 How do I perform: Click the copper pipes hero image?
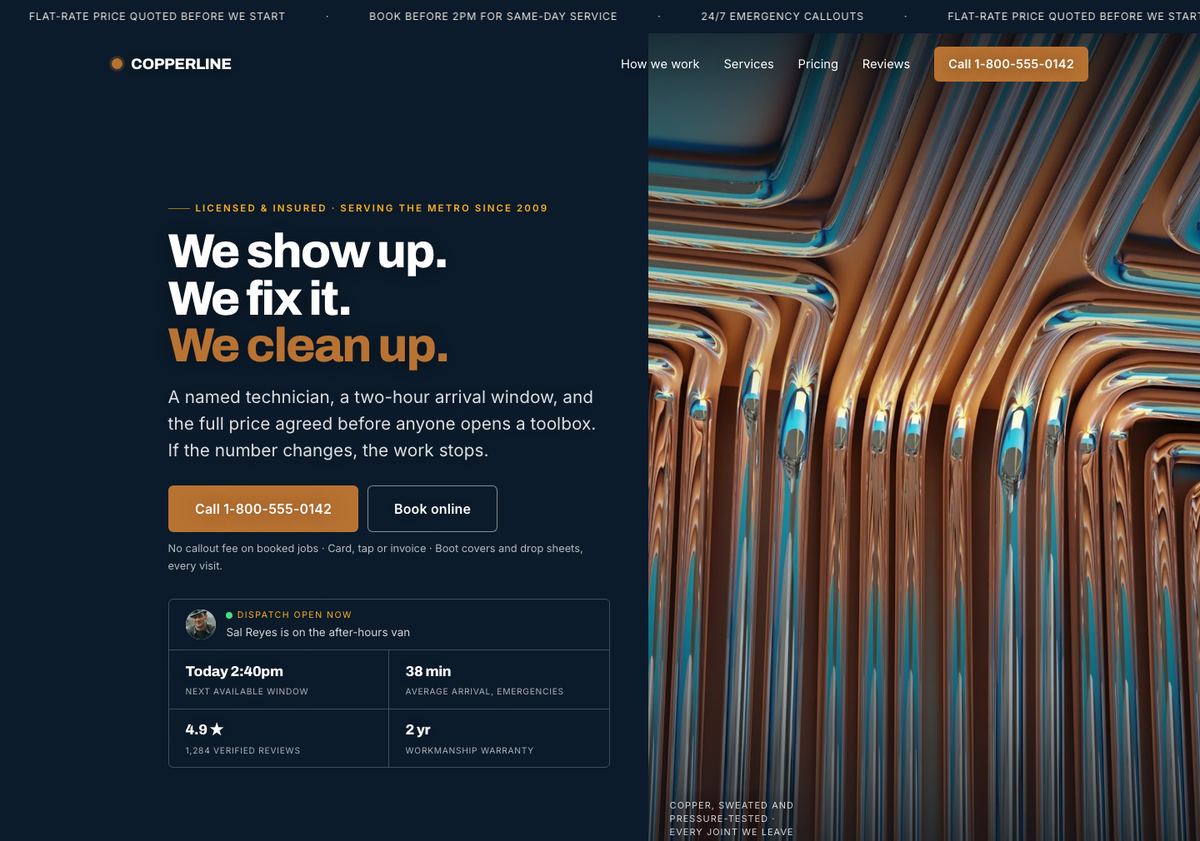pyautogui.click(x=924, y=437)
